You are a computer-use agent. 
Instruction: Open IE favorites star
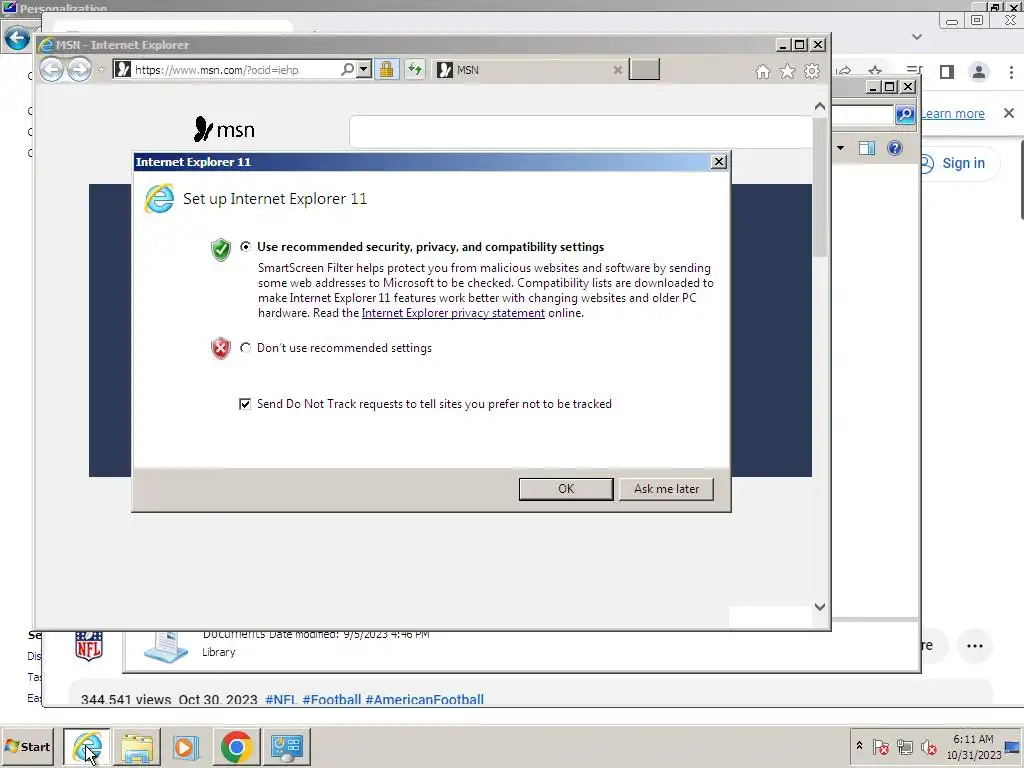(788, 71)
